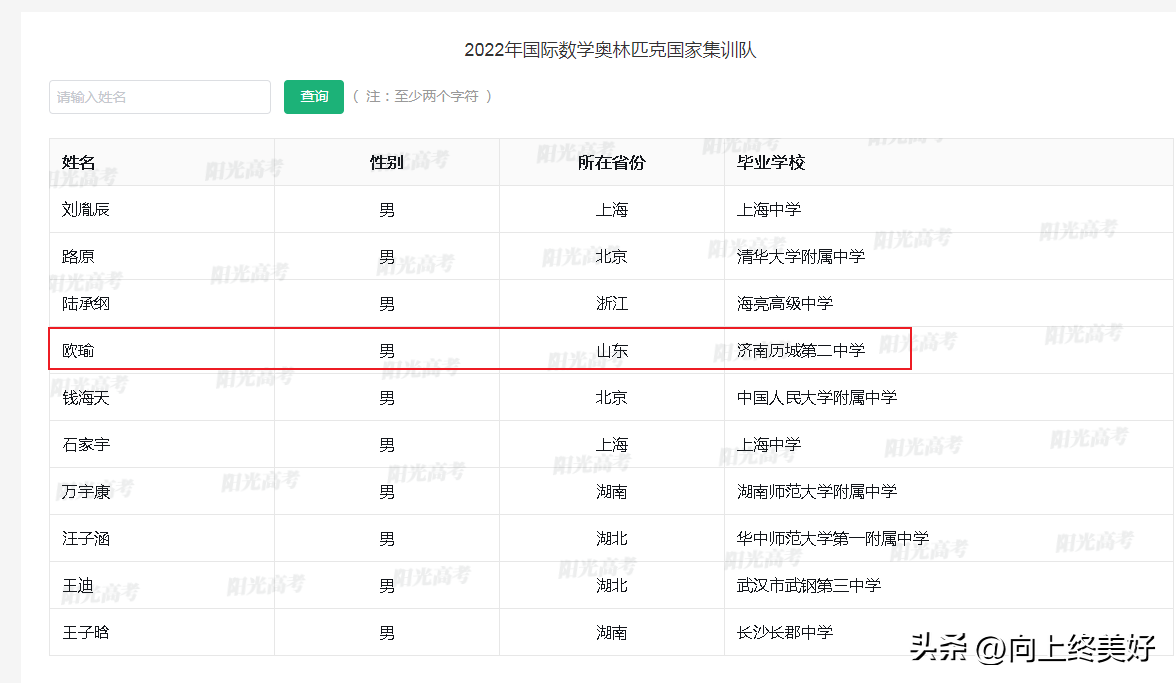Click the name 汪子涵
The image size is (1176, 683).
pyautogui.click(x=87, y=539)
